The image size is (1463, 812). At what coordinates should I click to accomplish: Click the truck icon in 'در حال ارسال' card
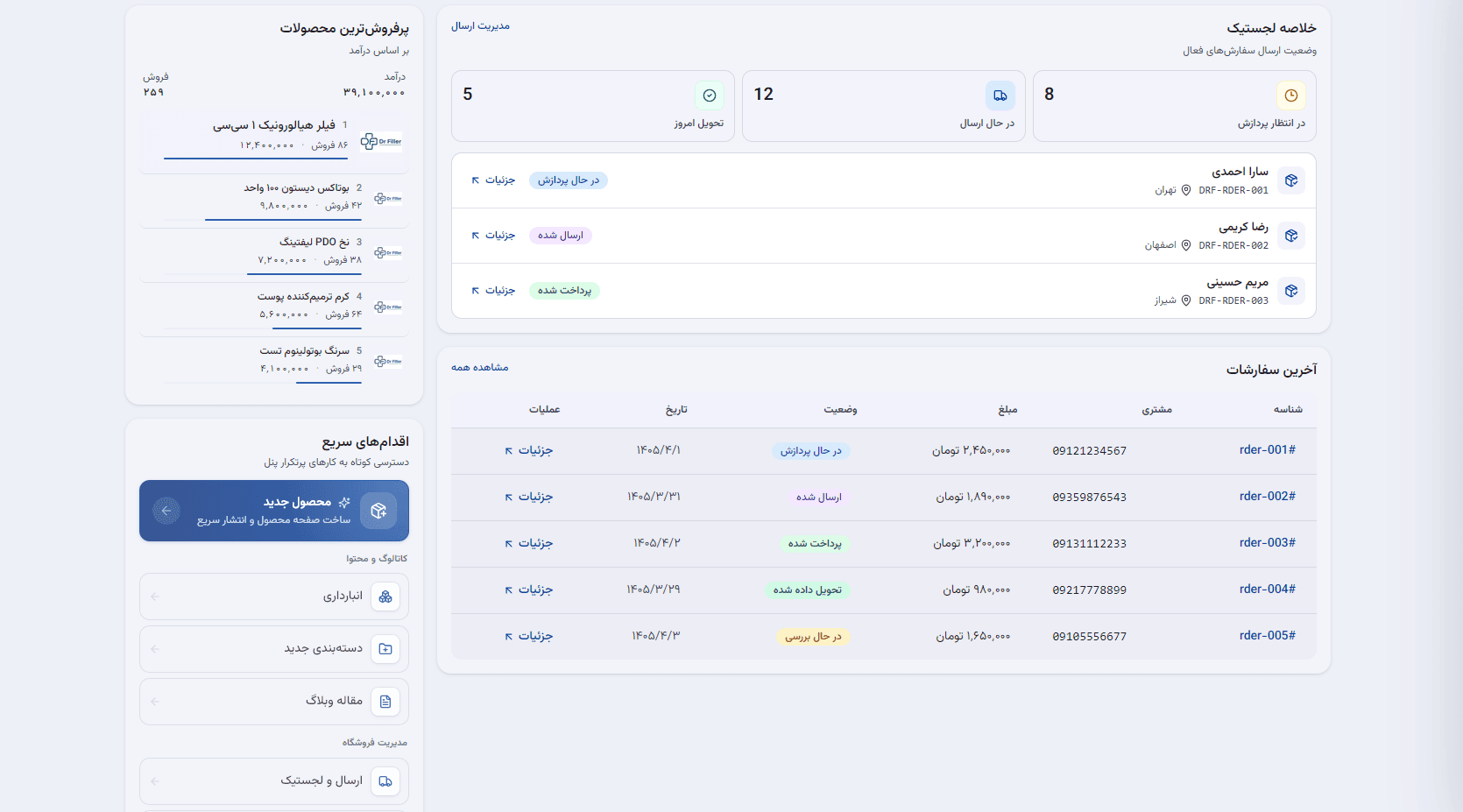(1000, 95)
